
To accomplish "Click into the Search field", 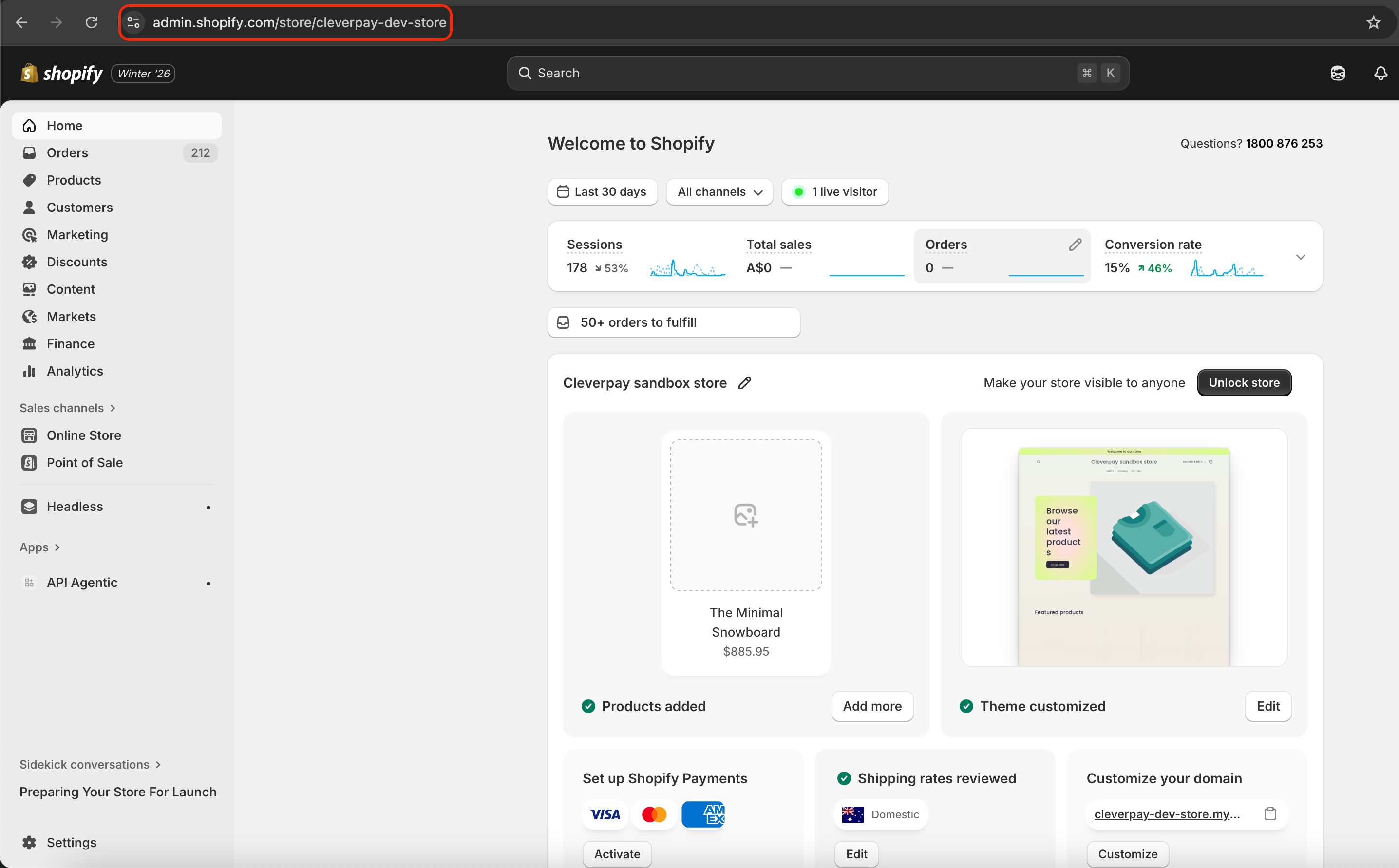I will tap(804, 73).
